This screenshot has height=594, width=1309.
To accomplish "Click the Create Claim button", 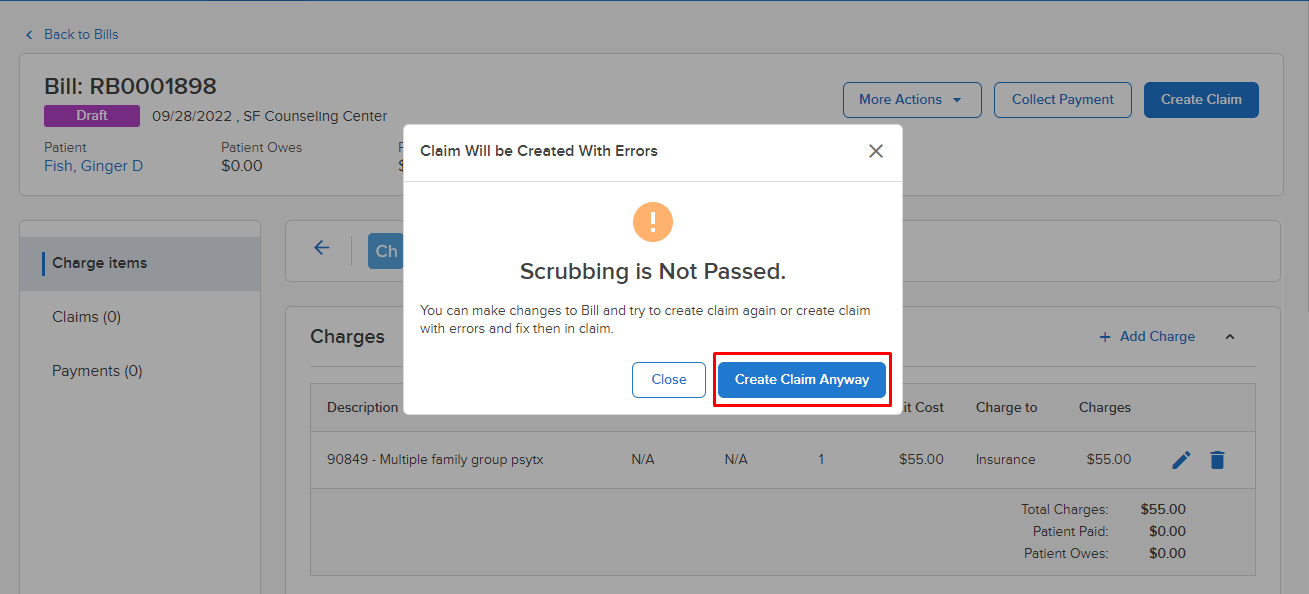I will tap(1200, 99).
